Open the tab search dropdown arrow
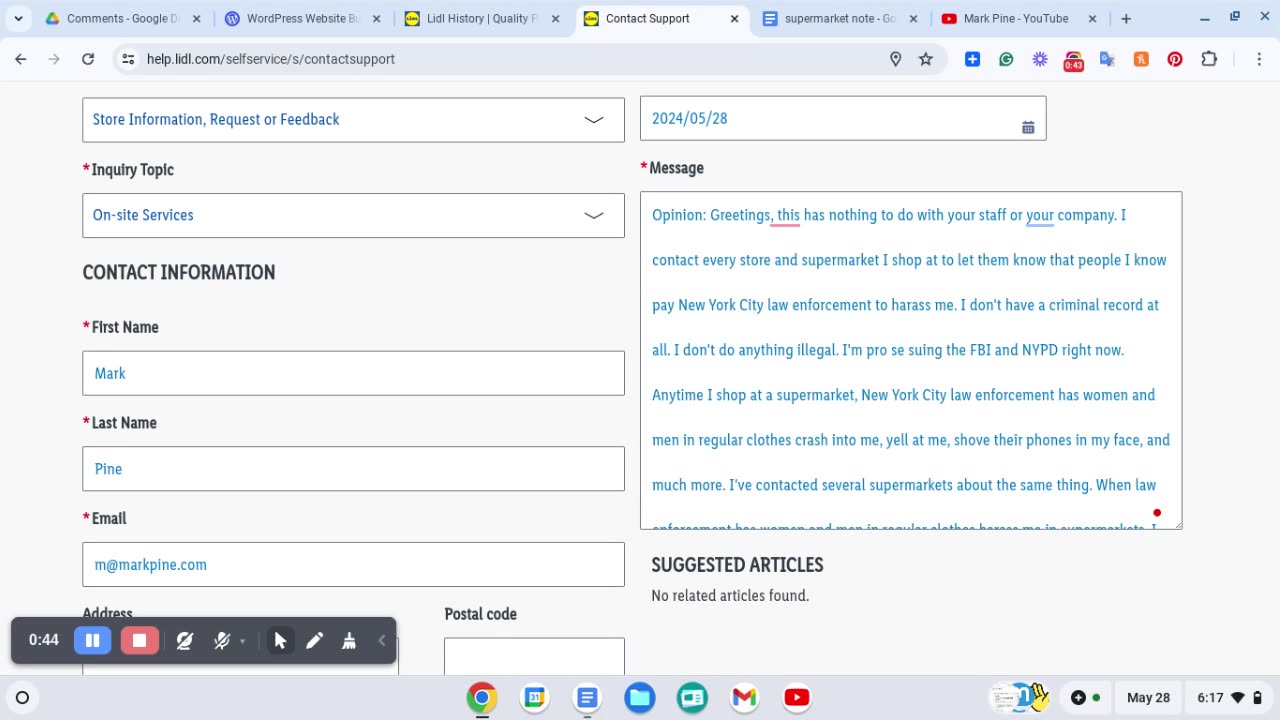 [x=18, y=19]
